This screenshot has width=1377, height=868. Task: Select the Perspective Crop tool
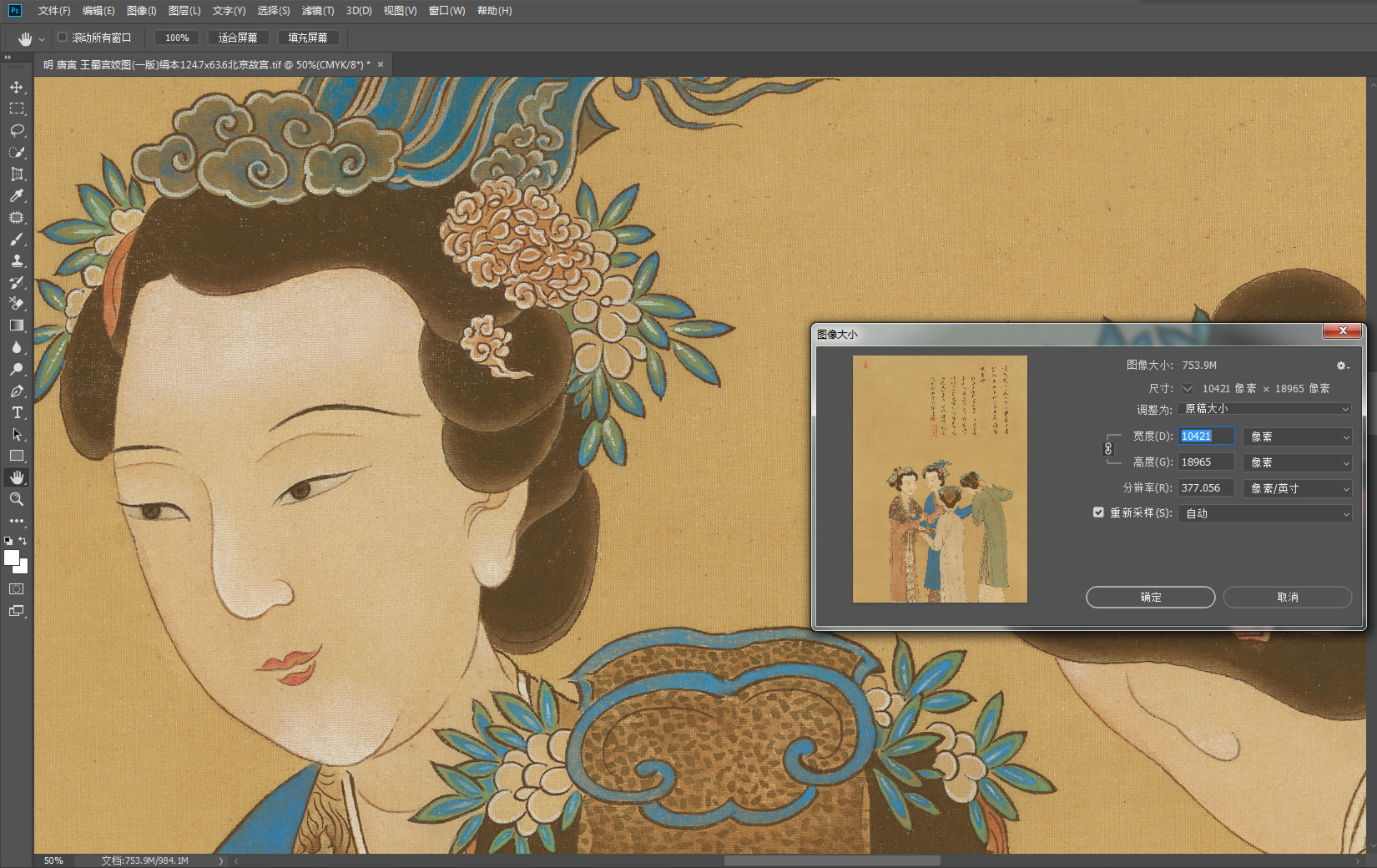[17, 174]
